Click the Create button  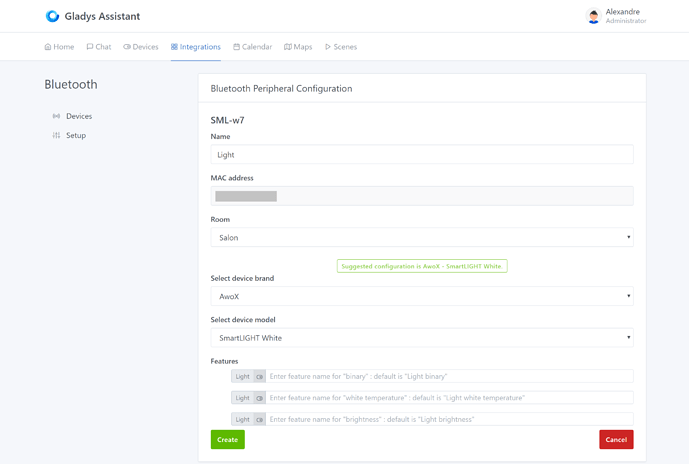(x=228, y=439)
